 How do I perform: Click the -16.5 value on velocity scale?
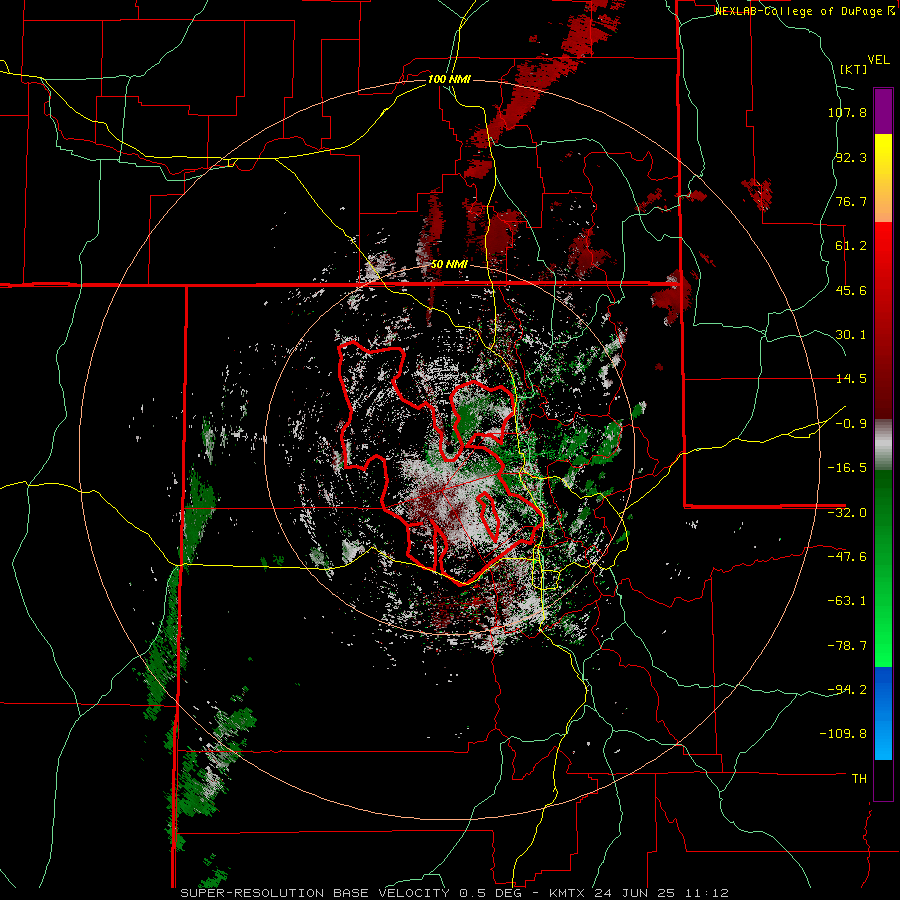tap(847, 468)
